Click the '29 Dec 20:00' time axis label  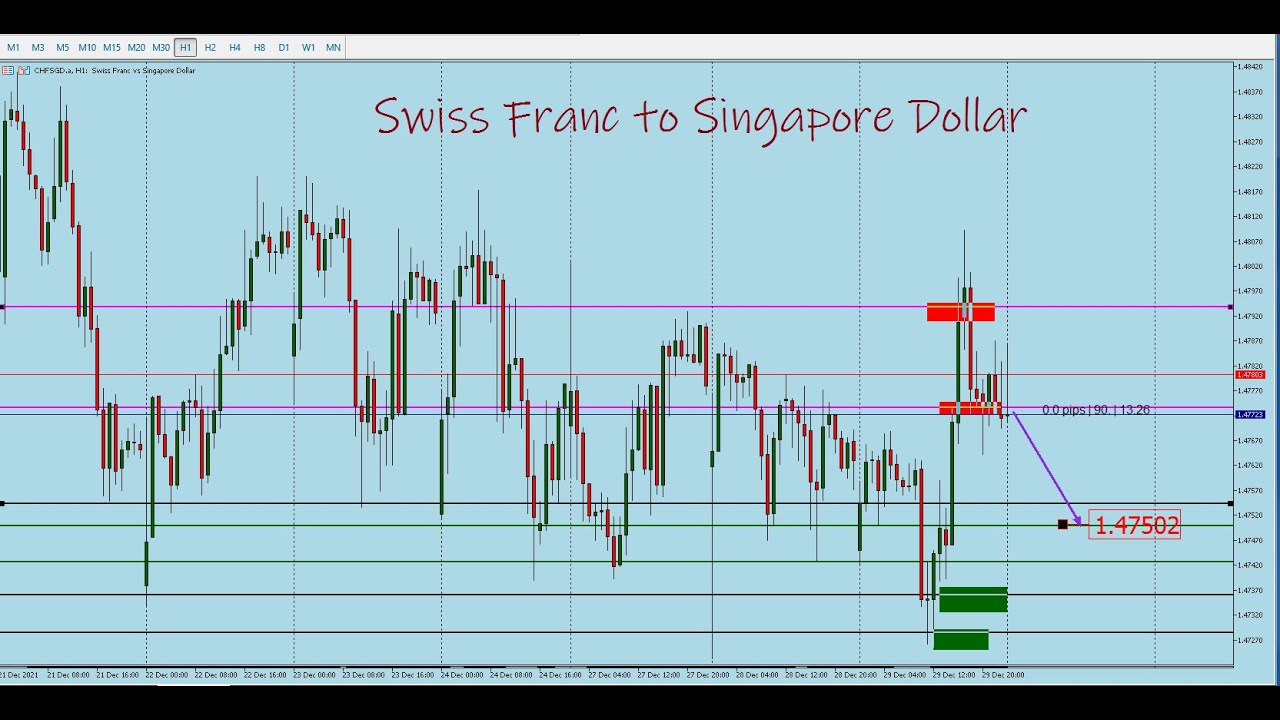[1003, 675]
